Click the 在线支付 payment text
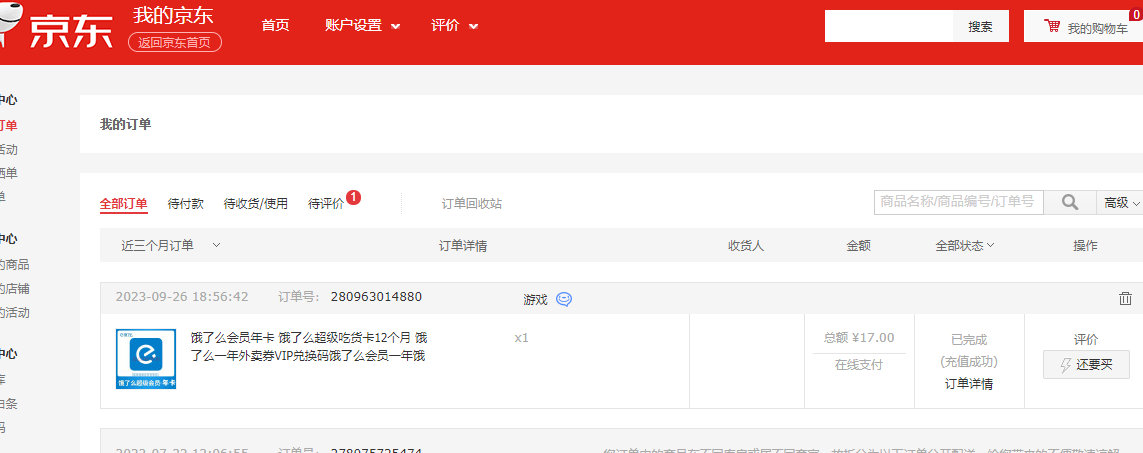Image resolution: width=1143 pixels, height=453 pixels. [x=859, y=365]
